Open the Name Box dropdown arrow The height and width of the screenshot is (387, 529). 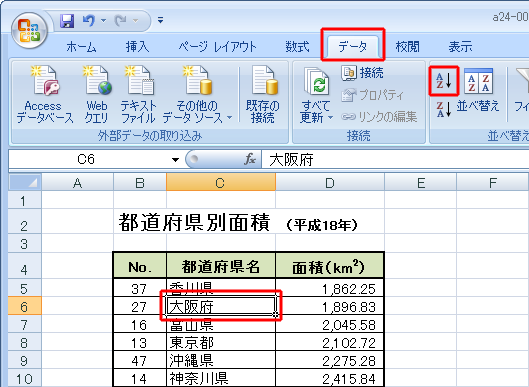click(x=175, y=160)
